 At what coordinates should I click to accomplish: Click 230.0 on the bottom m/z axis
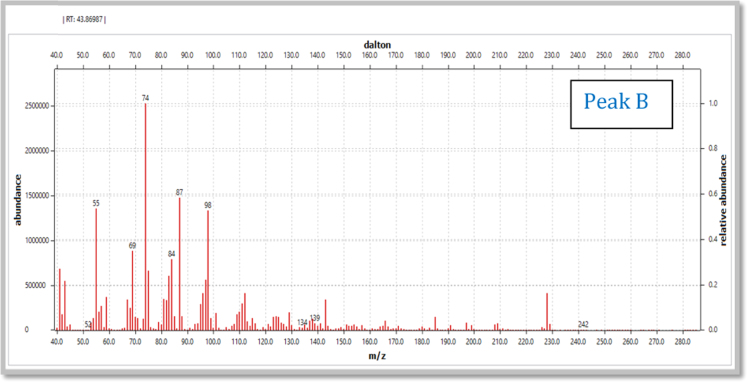pyautogui.click(x=552, y=342)
